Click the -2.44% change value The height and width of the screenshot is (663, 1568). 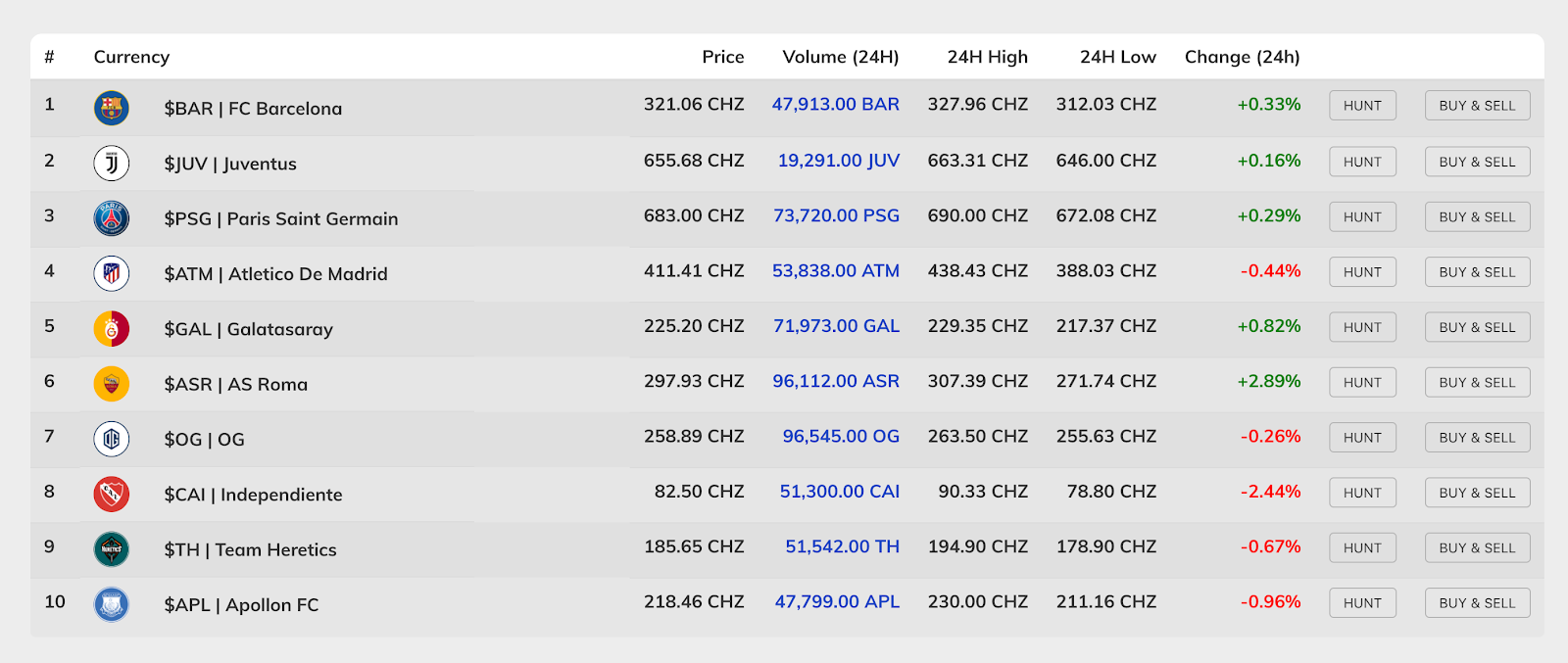click(x=1271, y=492)
